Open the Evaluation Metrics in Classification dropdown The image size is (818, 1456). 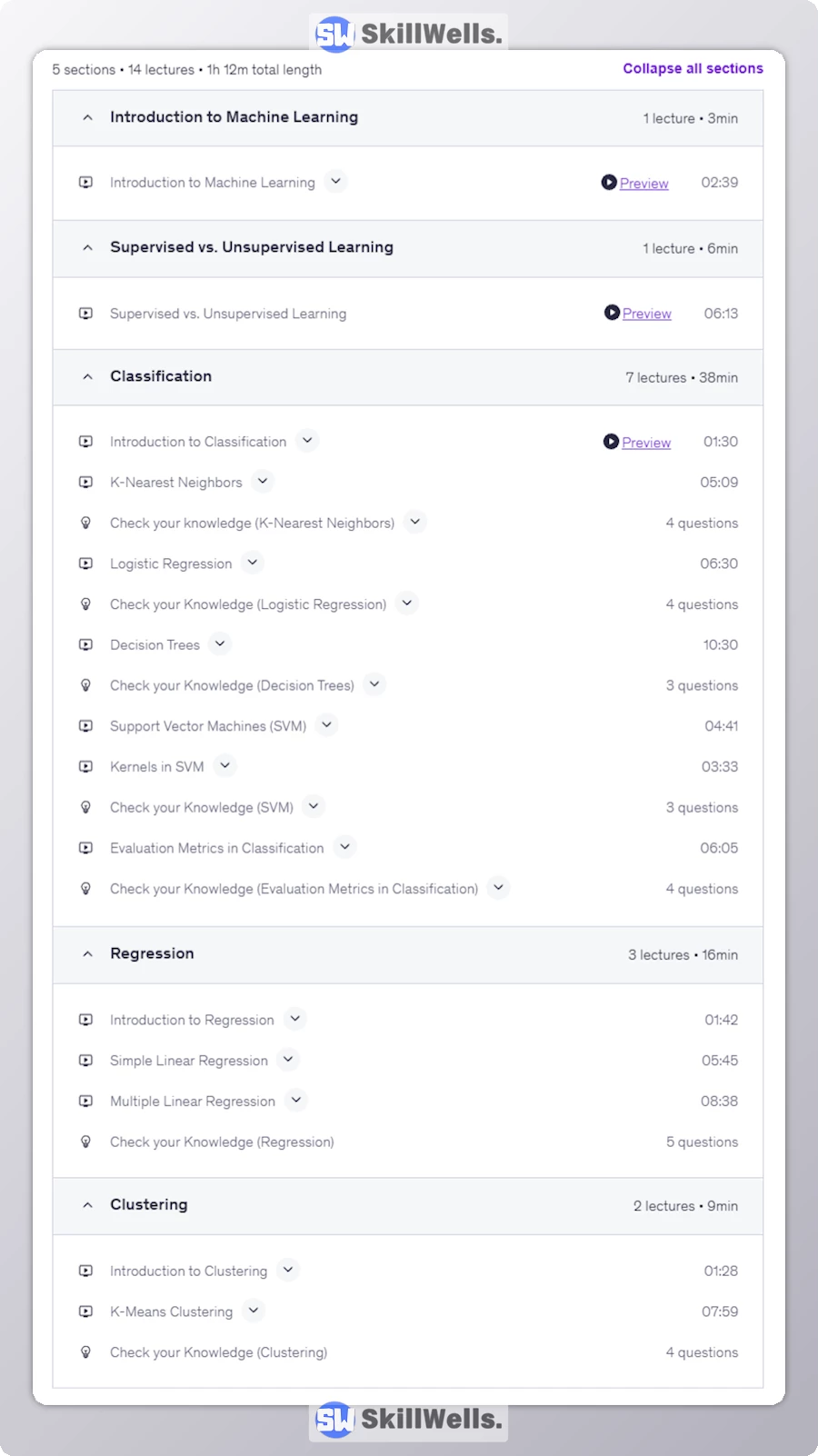pyautogui.click(x=344, y=847)
